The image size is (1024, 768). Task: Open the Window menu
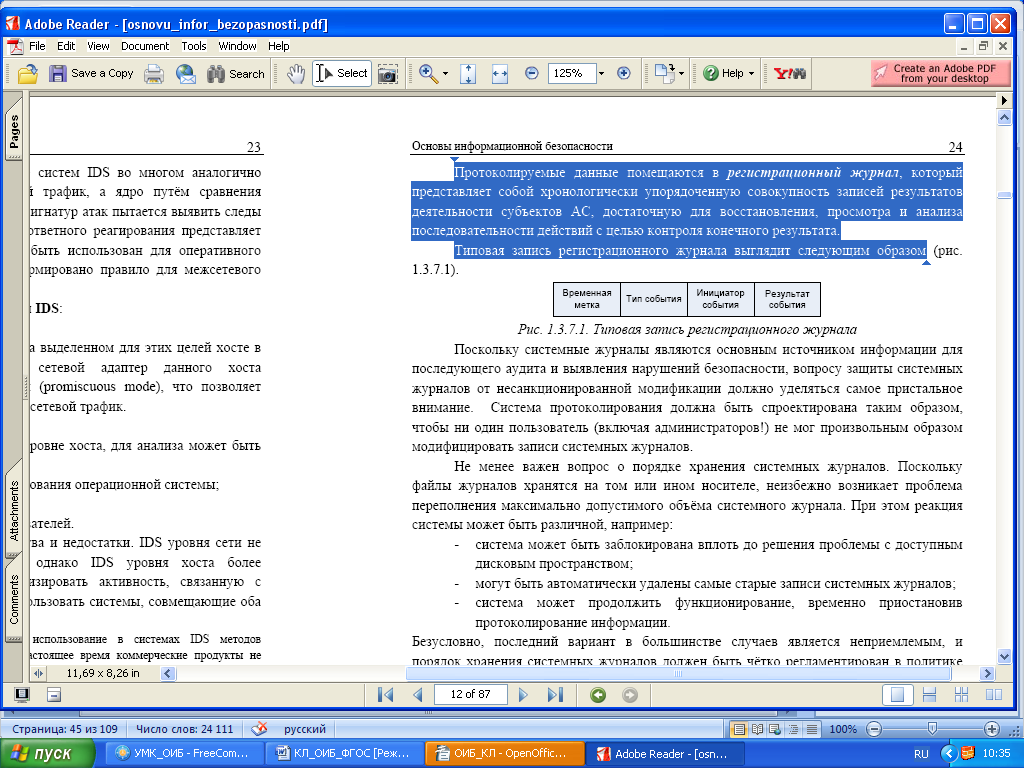237,46
